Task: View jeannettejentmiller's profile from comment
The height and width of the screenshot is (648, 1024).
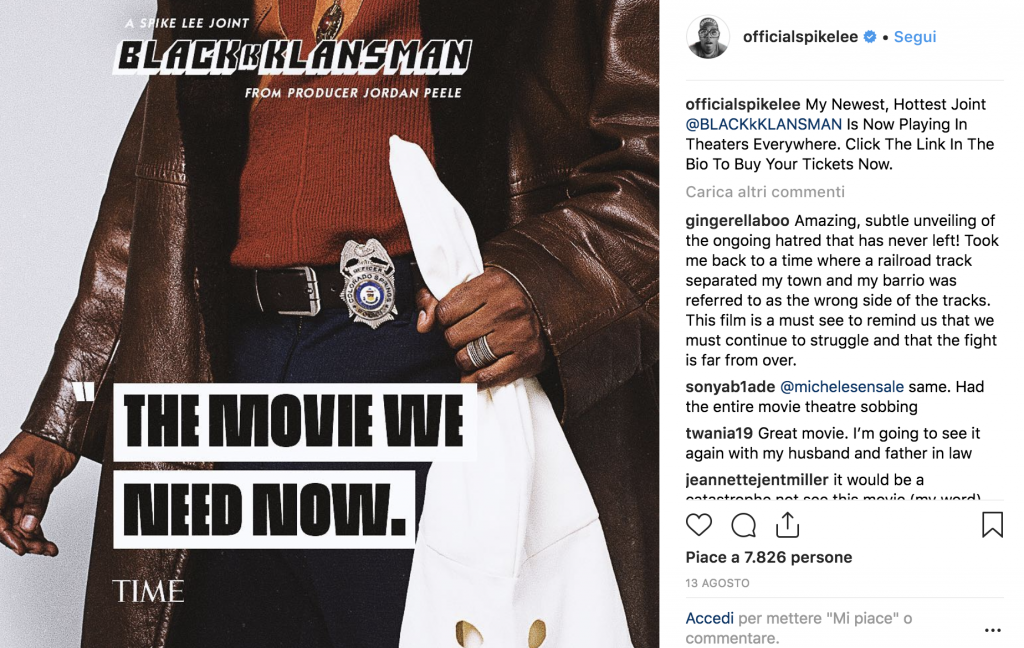Action: click(757, 480)
